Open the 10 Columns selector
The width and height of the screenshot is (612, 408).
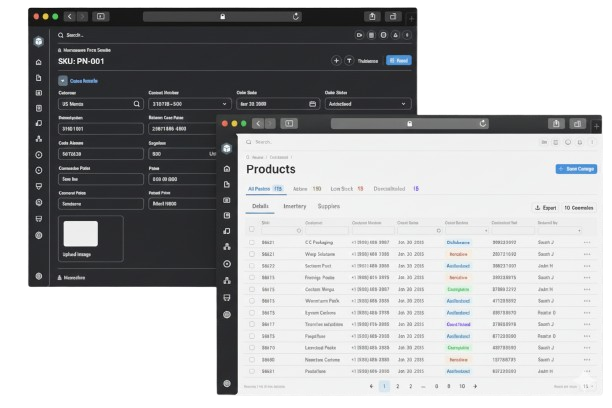(579, 208)
